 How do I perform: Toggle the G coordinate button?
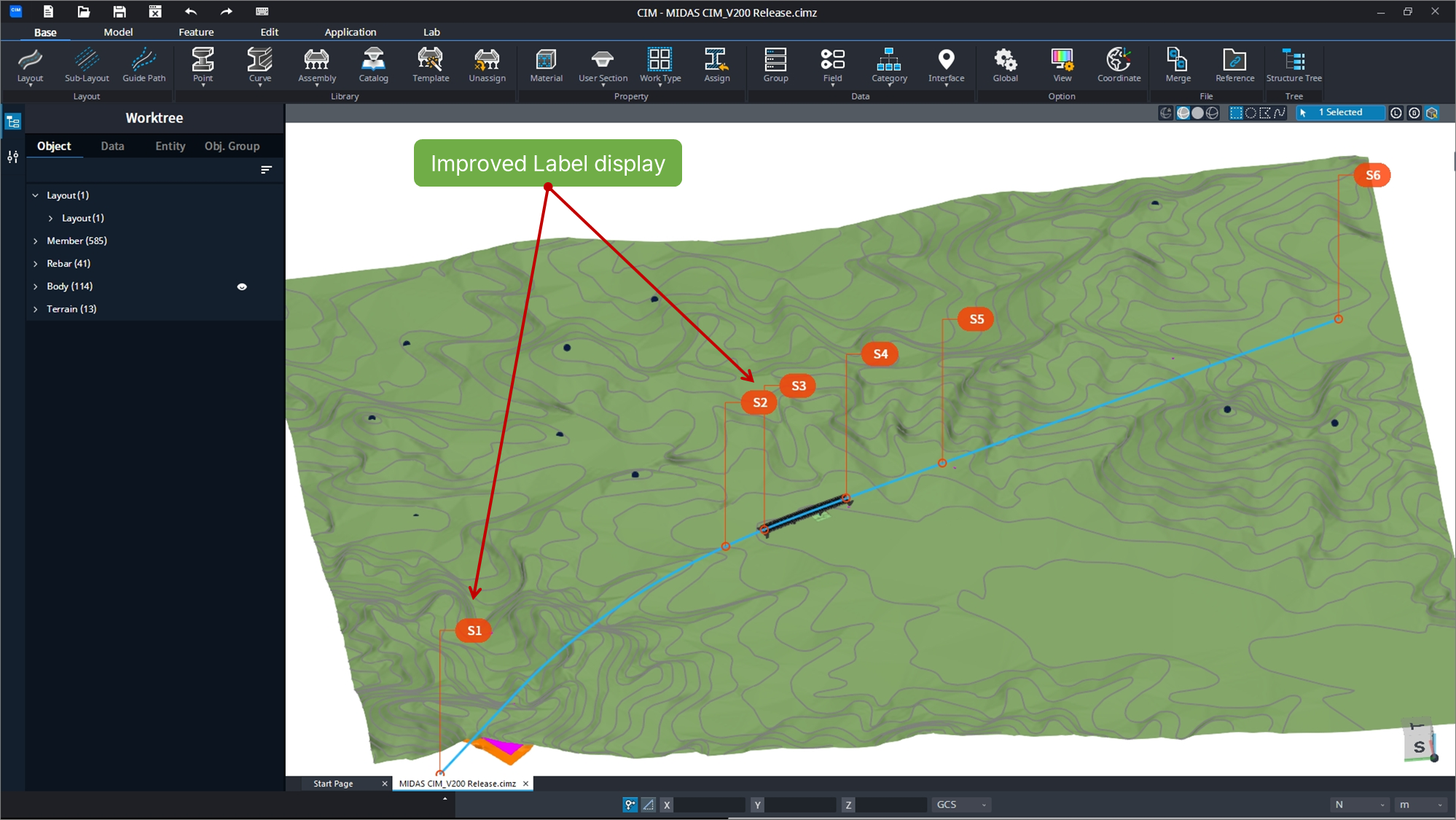point(1414,113)
